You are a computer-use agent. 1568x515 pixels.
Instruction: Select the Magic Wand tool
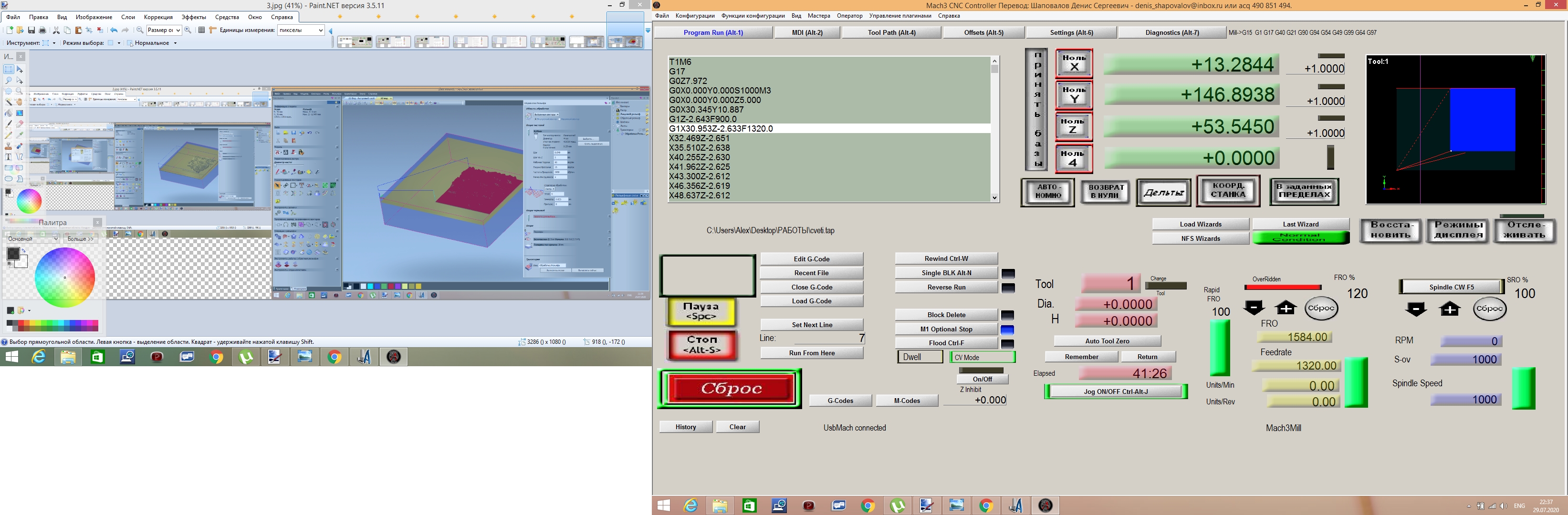pyautogui.click(x=9, y=102)
